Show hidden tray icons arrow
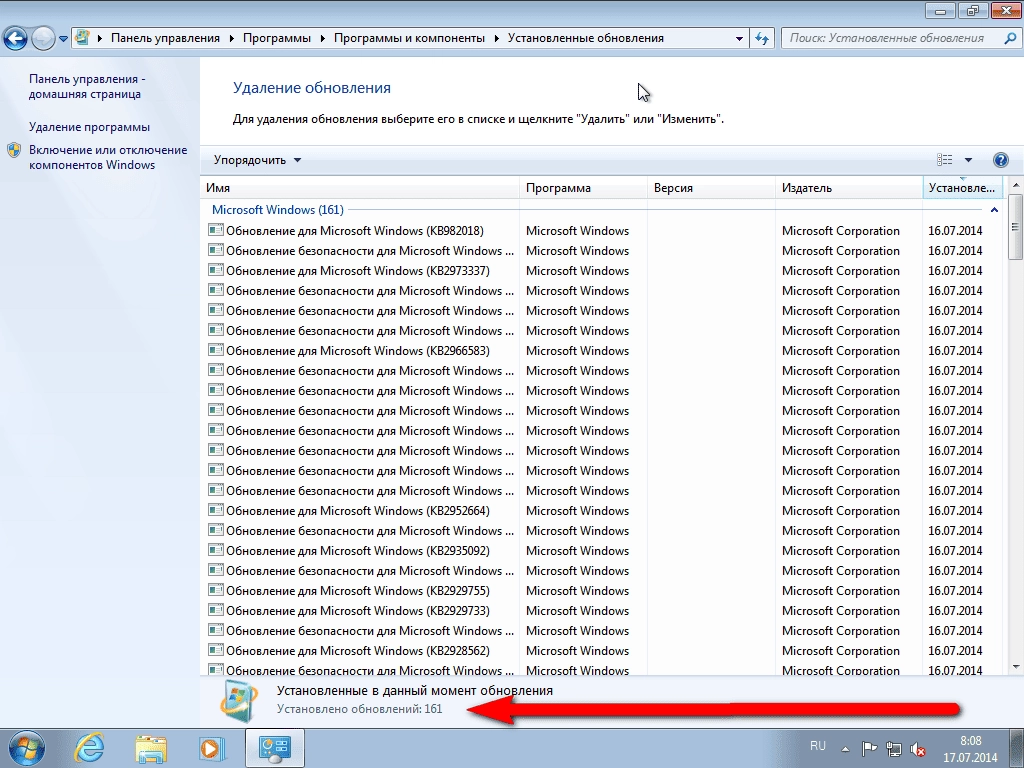Screen dimensions: 1024x768 [x=846, y=748]
